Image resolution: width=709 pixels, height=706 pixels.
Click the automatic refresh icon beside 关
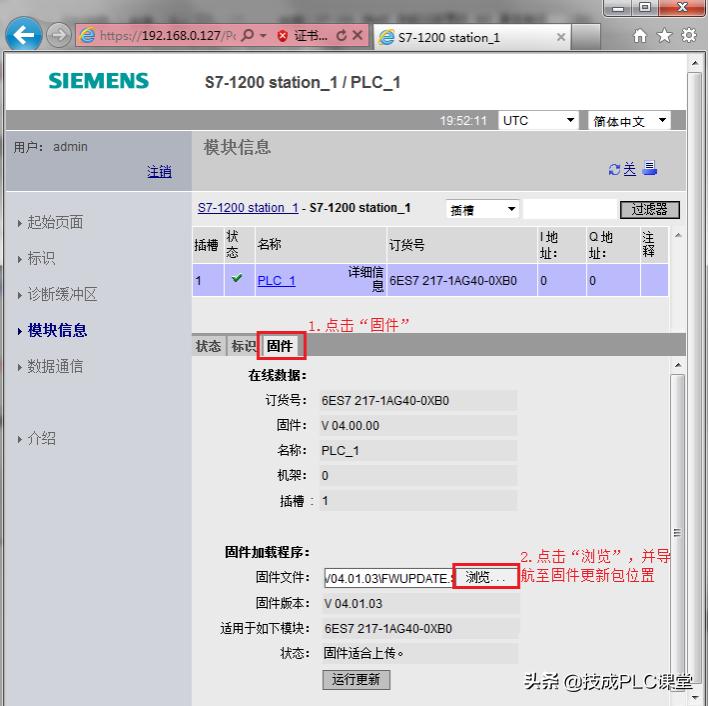(614, 170)
